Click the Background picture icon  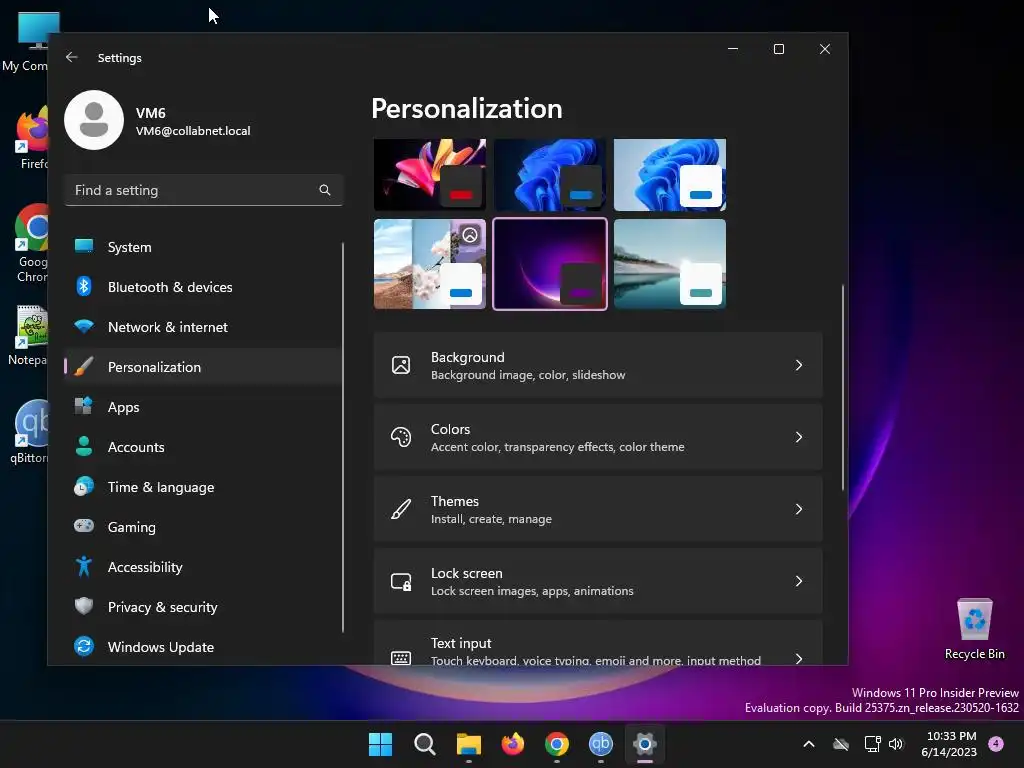[401, 365]
